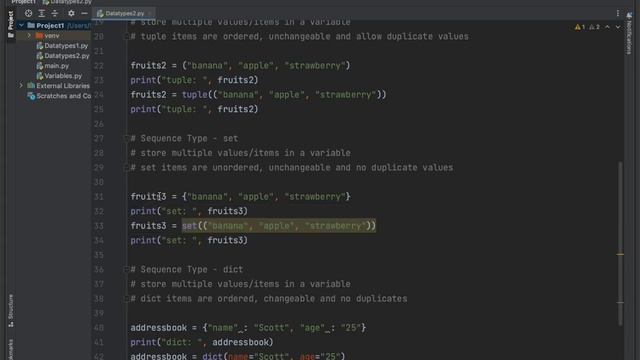The height and width of the screenshot is (360, 640).
Task: Click print("set: ", fruits3) on line 34
Action: click(x=189, y=240)
